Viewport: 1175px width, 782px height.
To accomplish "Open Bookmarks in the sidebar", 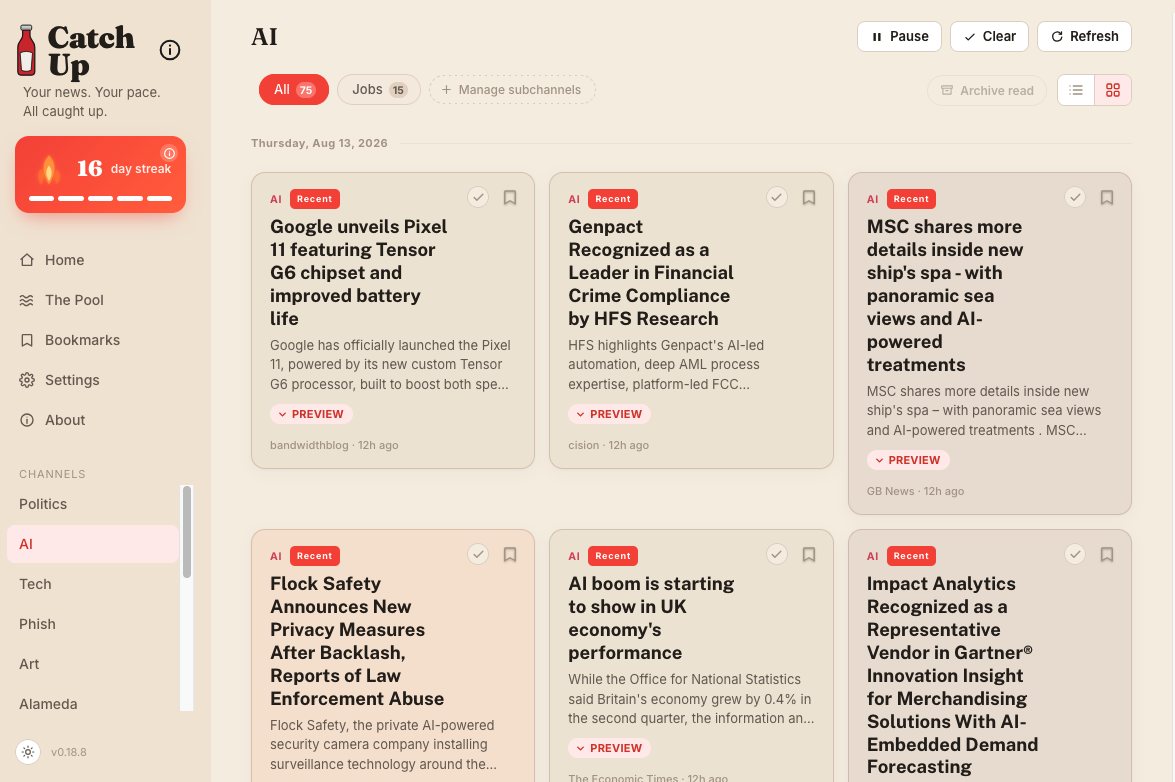I will click(93, 340).
